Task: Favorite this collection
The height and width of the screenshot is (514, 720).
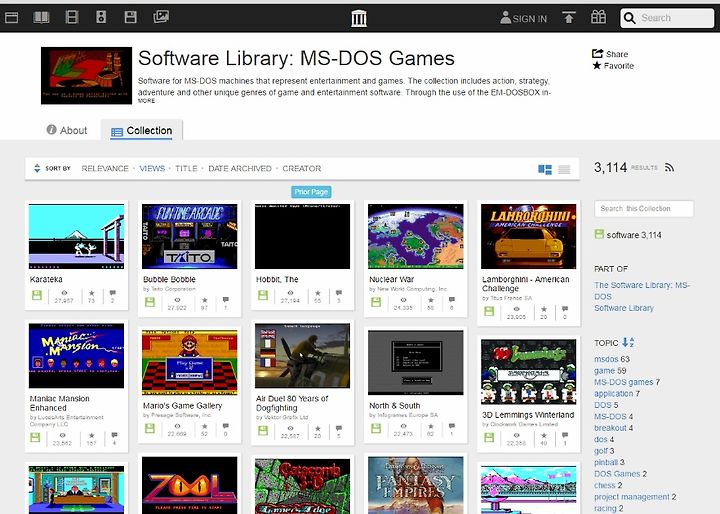Action: (613, 66)
